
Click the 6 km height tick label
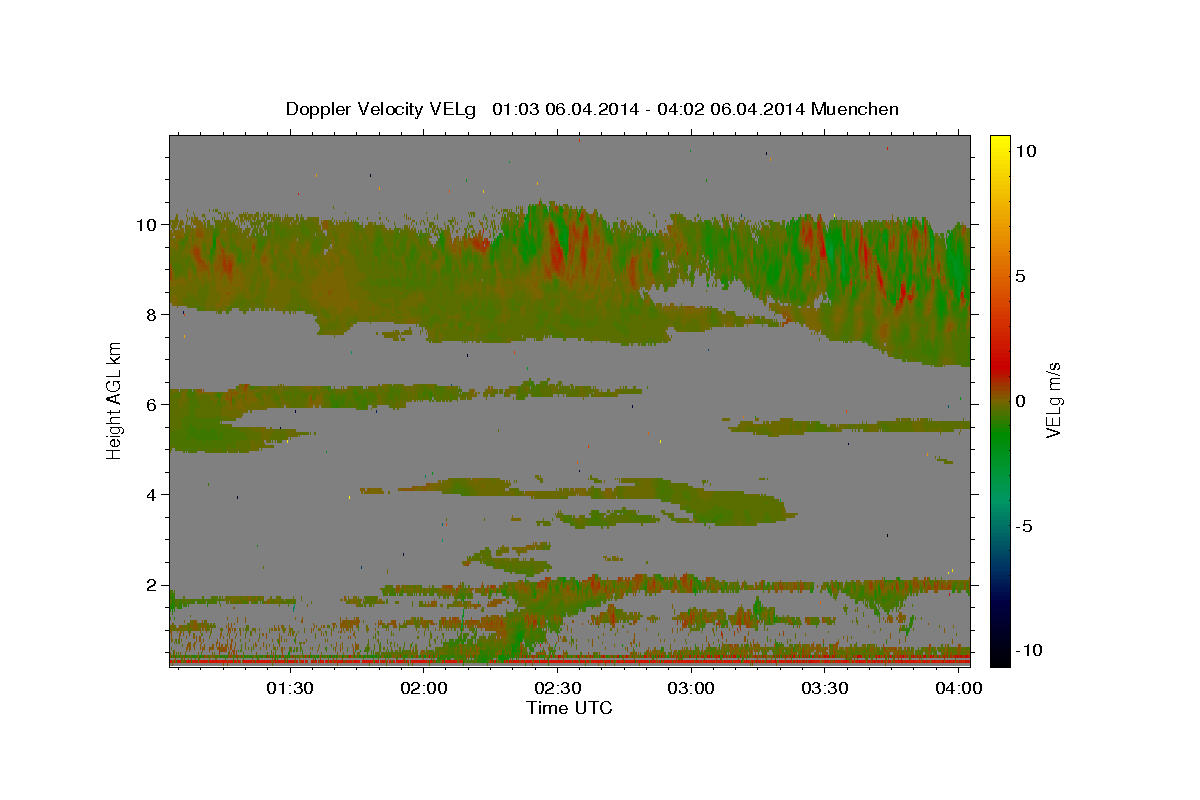151,405
